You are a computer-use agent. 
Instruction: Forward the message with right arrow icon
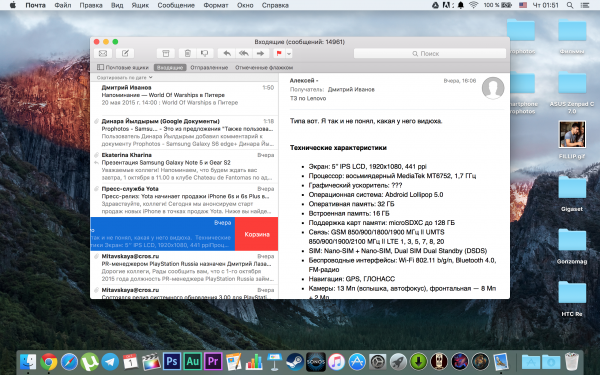[x=261, y=54]
